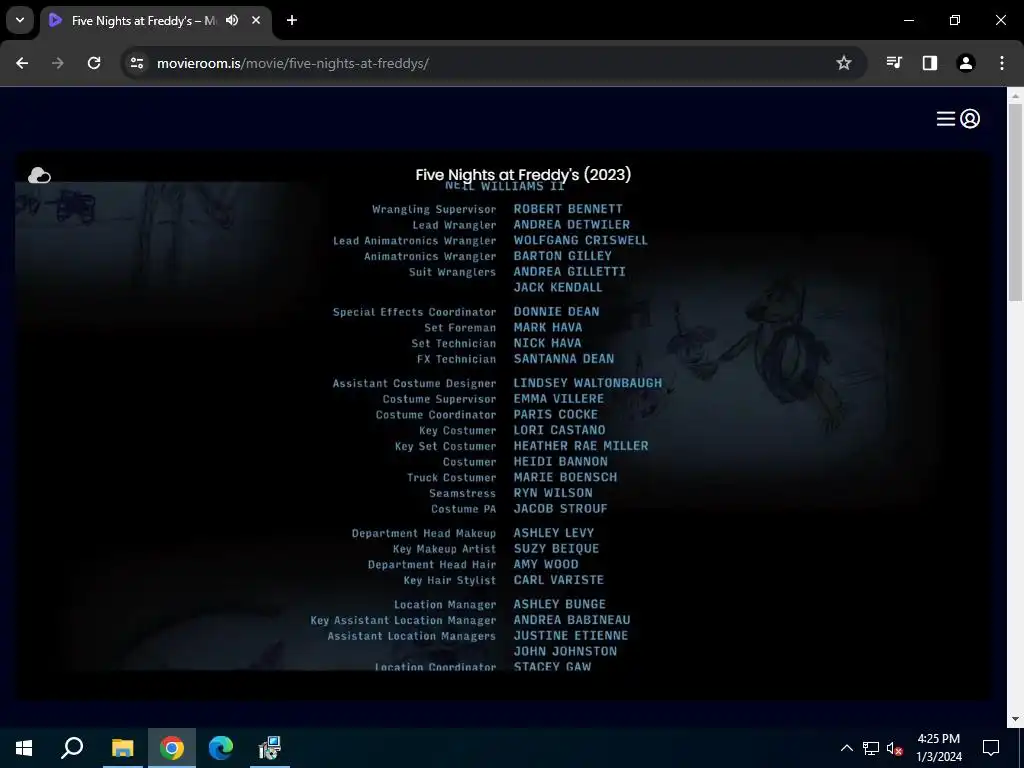The height and width of the screenshot is (768, 1024).
Task: Open the notification center
Action: tap(991, 748)
